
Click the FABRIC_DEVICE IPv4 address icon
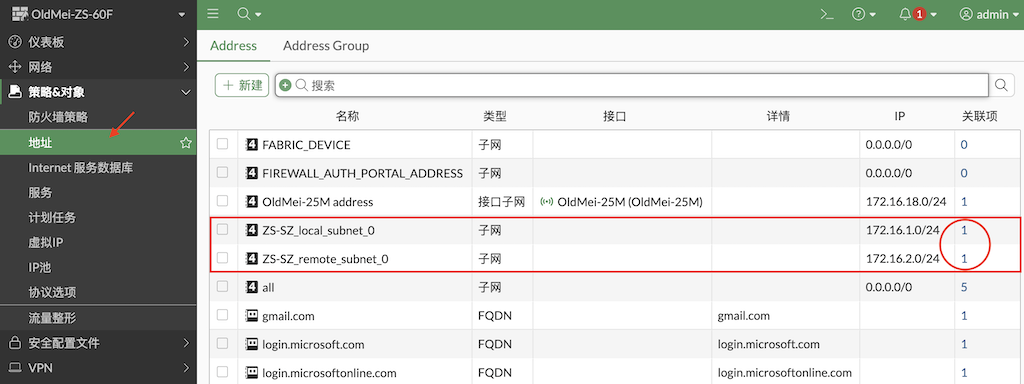point(251,144)
